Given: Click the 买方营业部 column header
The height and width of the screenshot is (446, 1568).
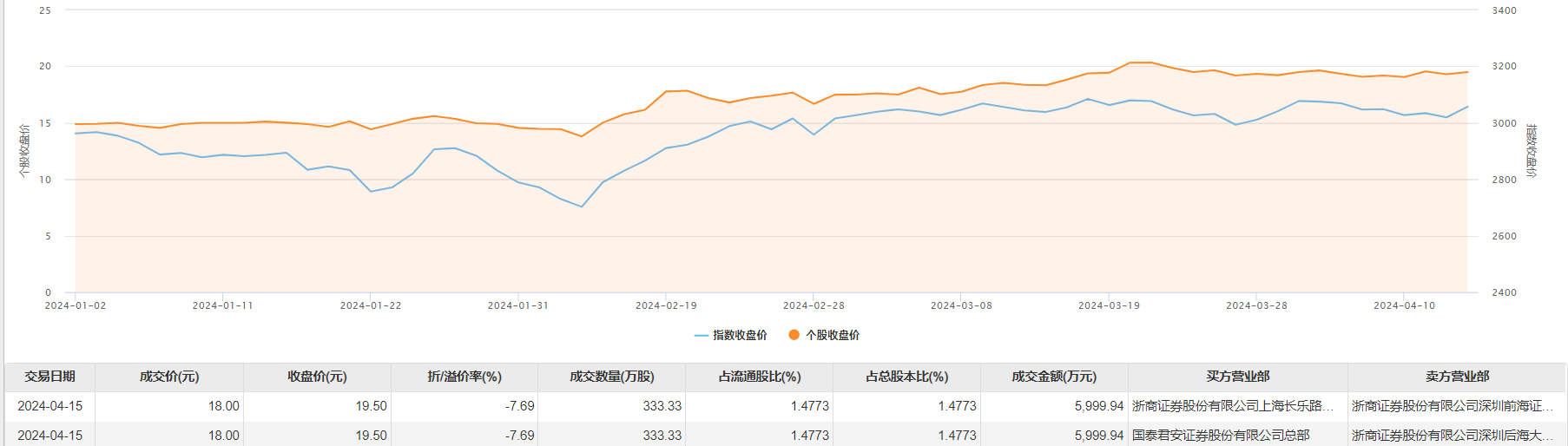Looking at the screenshot, I should pyautogui.click(x=1238, y=377).
